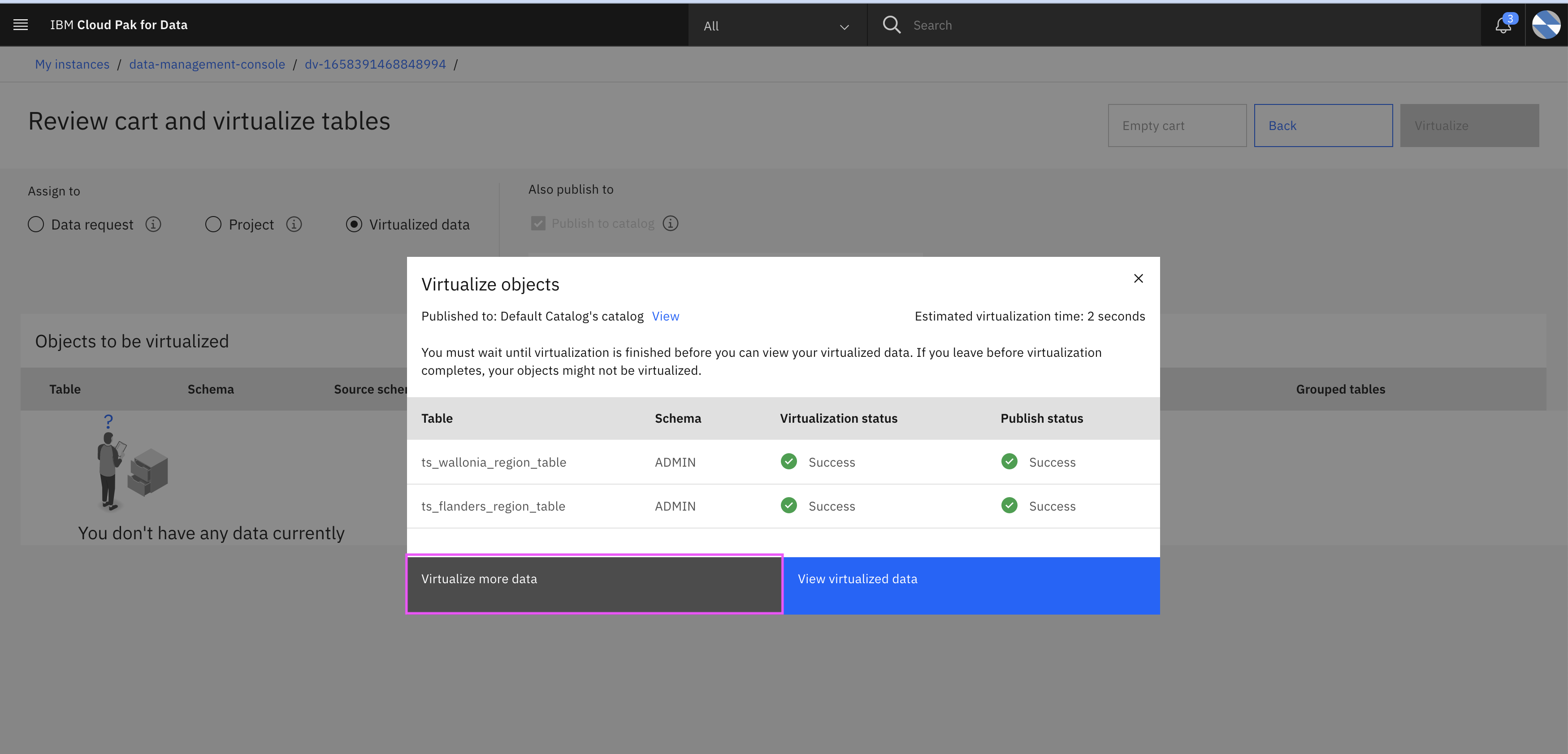This screenshot has height=754, width=1568.
Task: Click Flanders virtualization status success checkmark
Action: click(789, 505)
